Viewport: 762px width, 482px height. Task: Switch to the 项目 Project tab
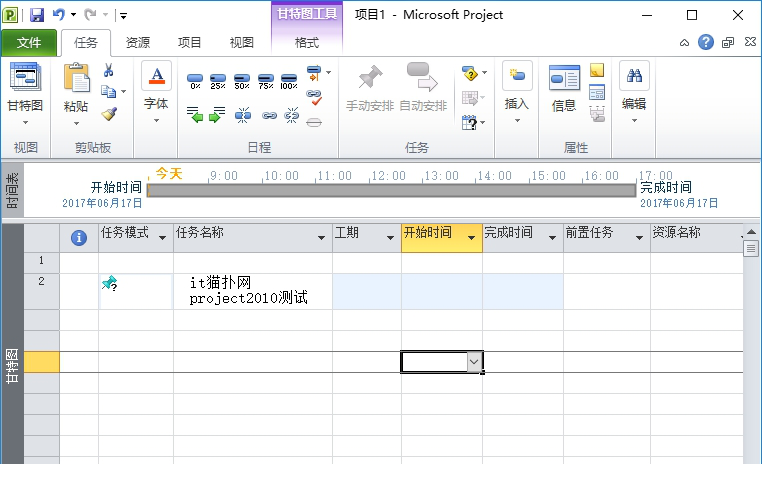click(190, 43)
